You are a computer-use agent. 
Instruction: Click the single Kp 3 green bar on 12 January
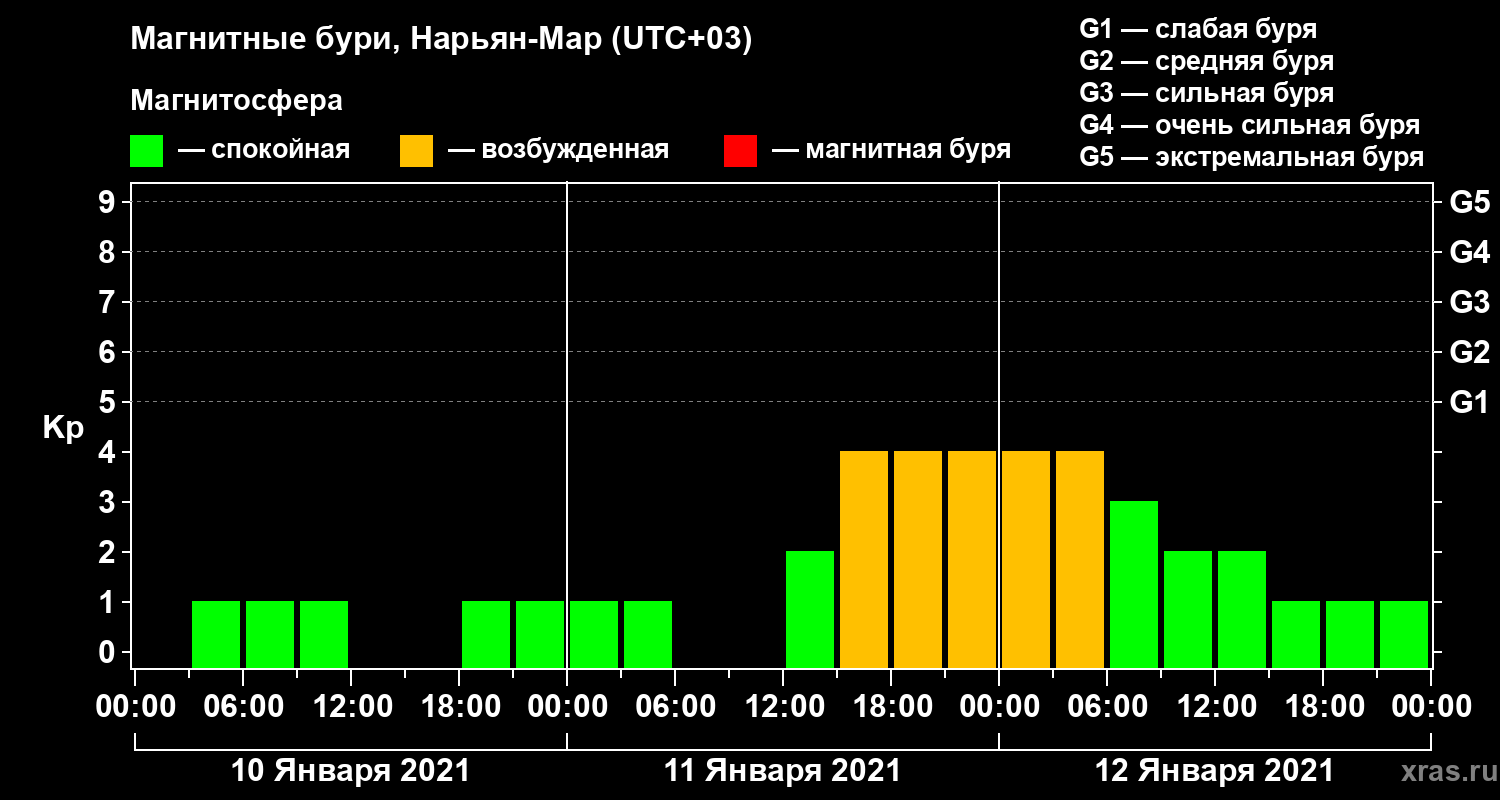tap(1134, 584)
